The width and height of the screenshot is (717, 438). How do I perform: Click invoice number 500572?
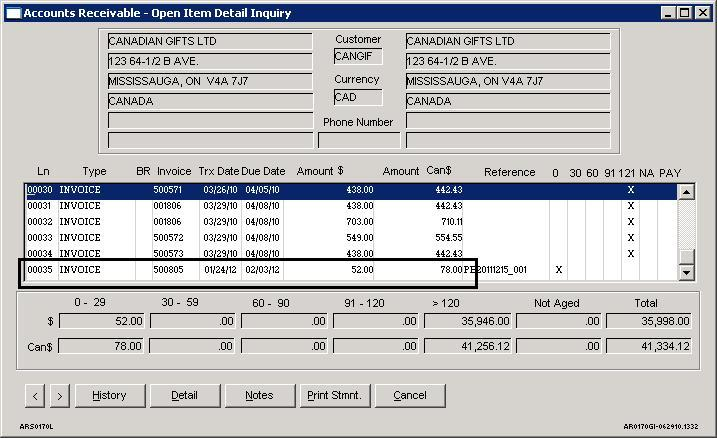click(x=168, y=238)
